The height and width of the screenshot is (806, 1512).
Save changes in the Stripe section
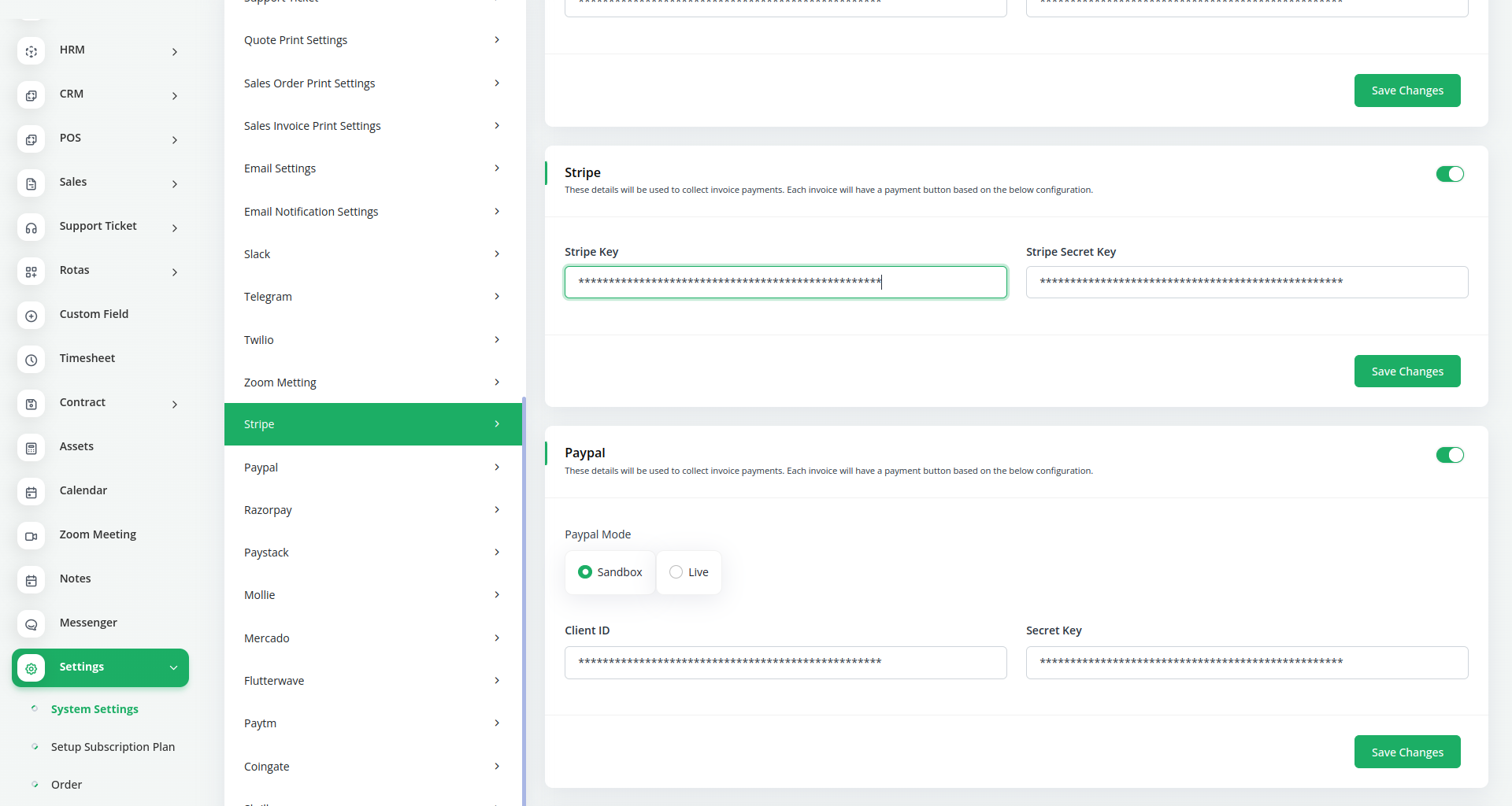[x=1406, y=372]
